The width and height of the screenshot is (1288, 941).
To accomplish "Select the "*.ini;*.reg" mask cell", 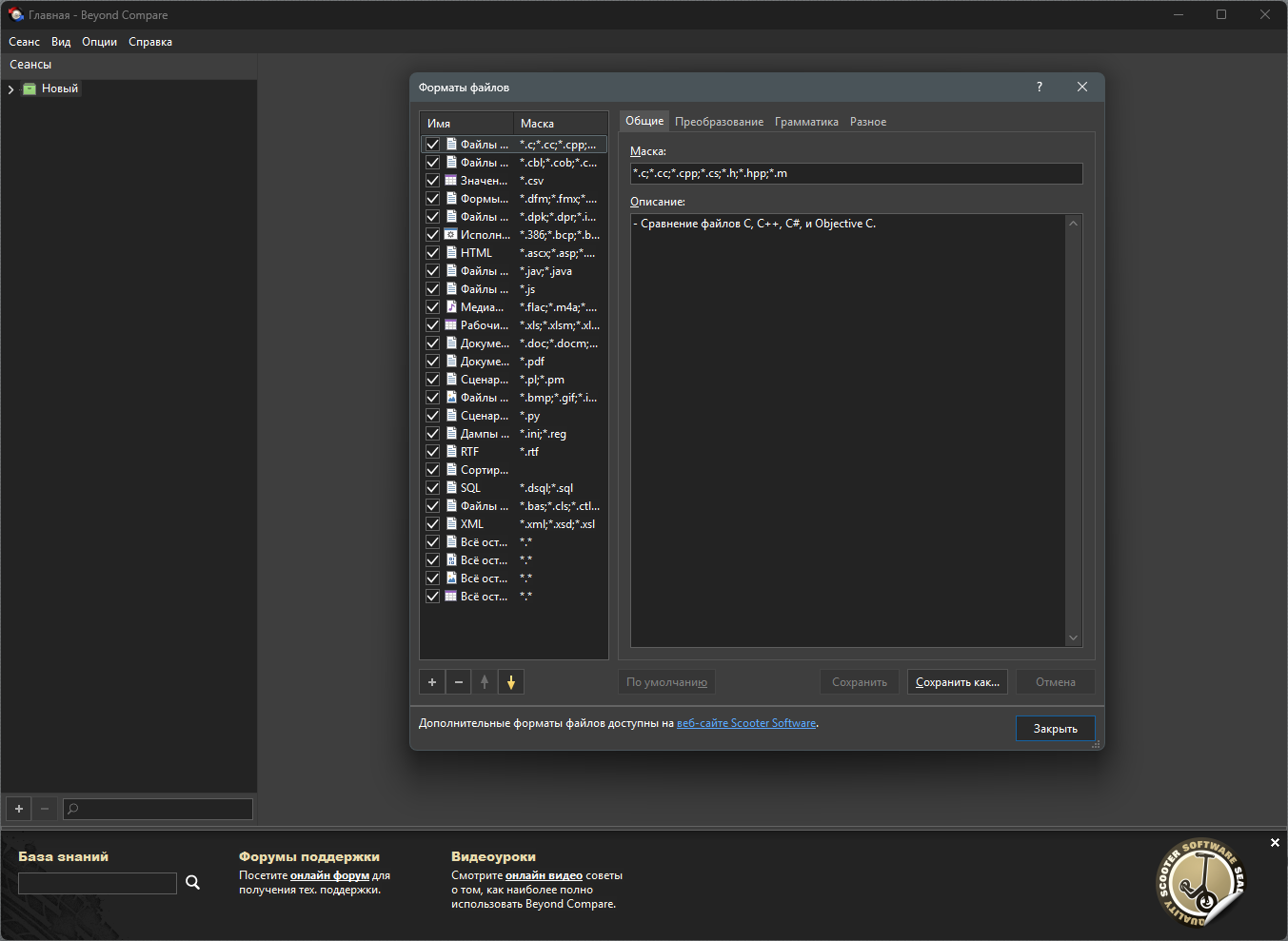I will pos(543,434).
